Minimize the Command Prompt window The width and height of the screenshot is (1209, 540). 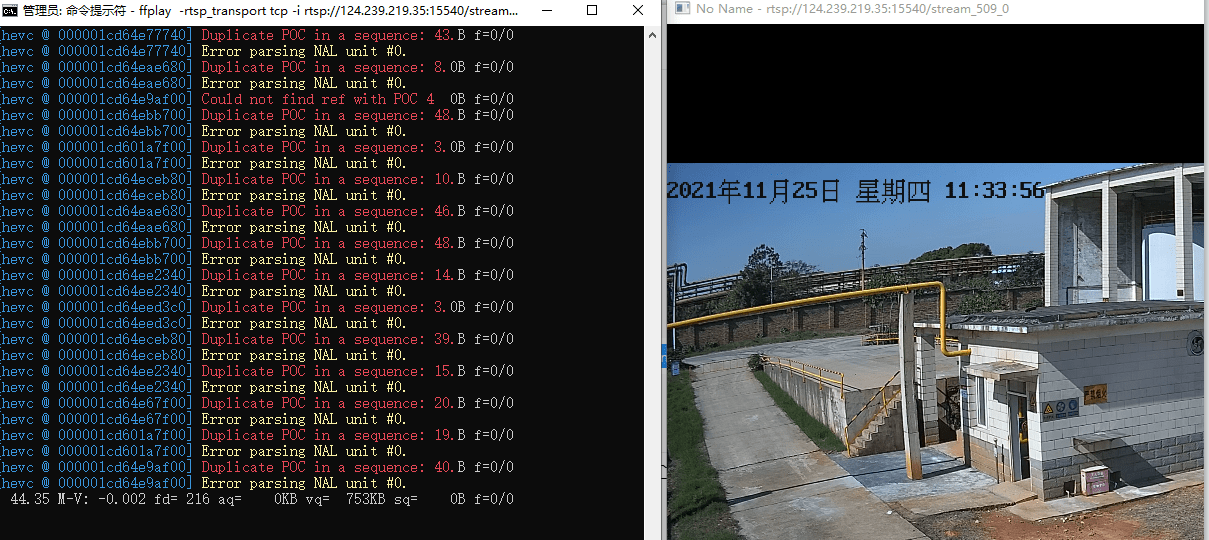click(x=545, y=11)
